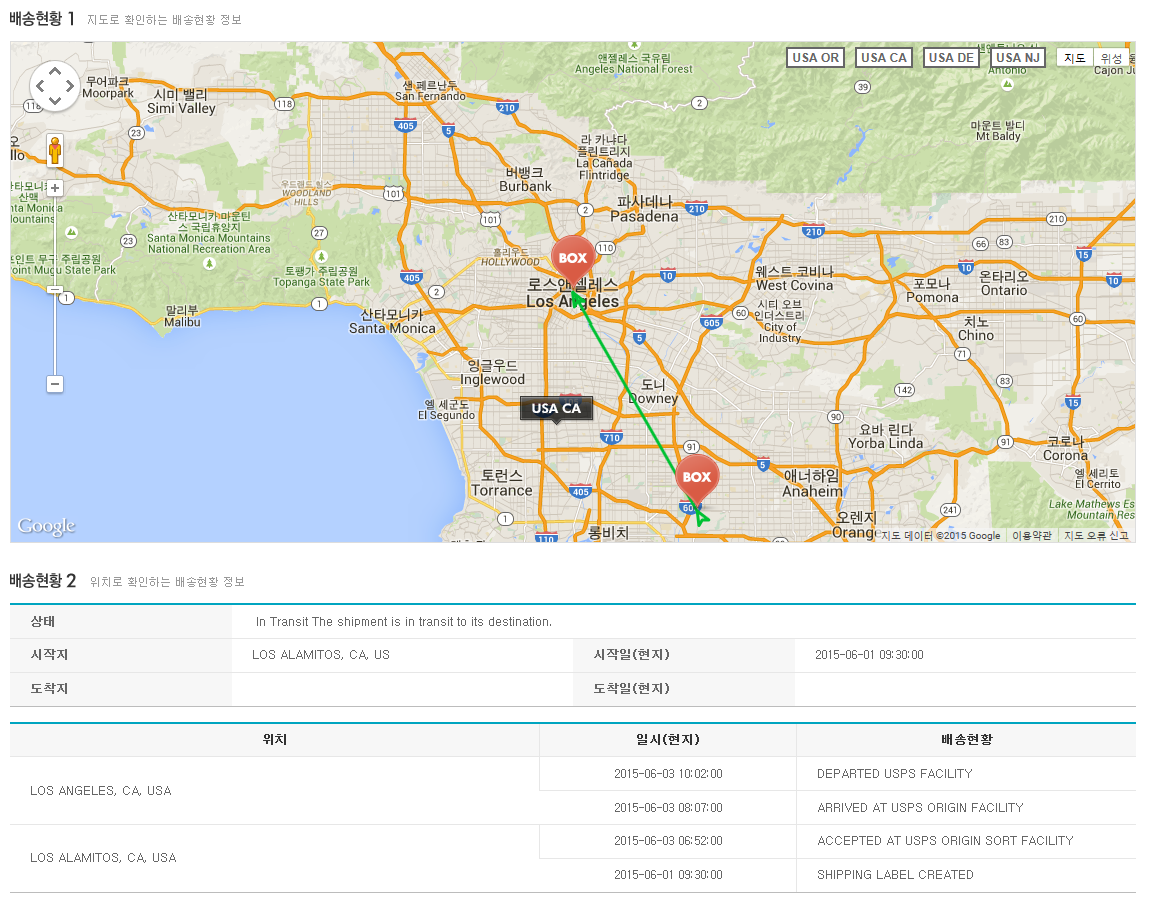This screenshot has height=897, width=1151.
Task: Click the 일시(현지) column header
Action: (668, 740)
